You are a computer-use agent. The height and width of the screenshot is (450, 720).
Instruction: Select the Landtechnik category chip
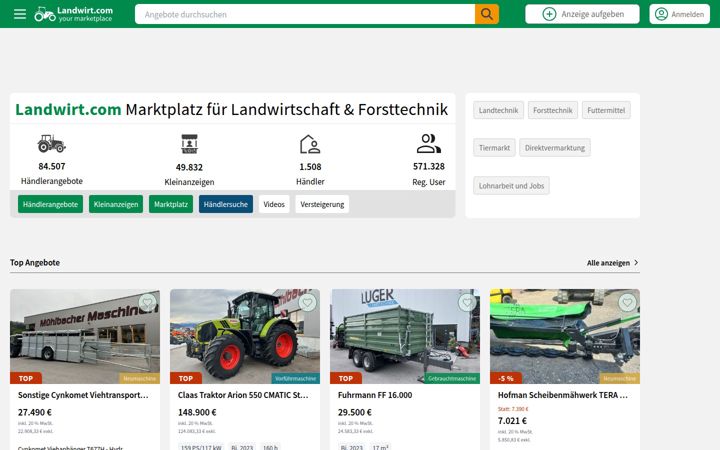498,110
